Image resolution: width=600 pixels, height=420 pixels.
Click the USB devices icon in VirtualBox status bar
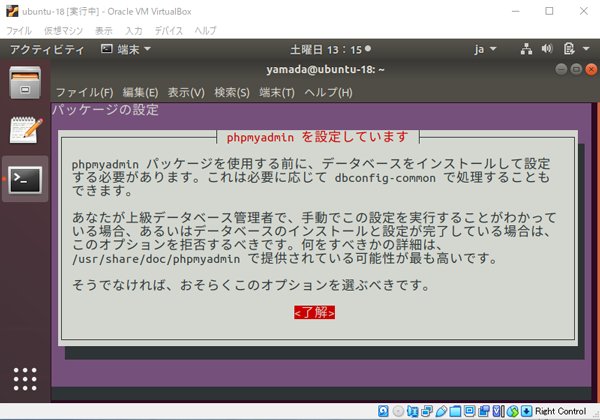click(441, 411)
